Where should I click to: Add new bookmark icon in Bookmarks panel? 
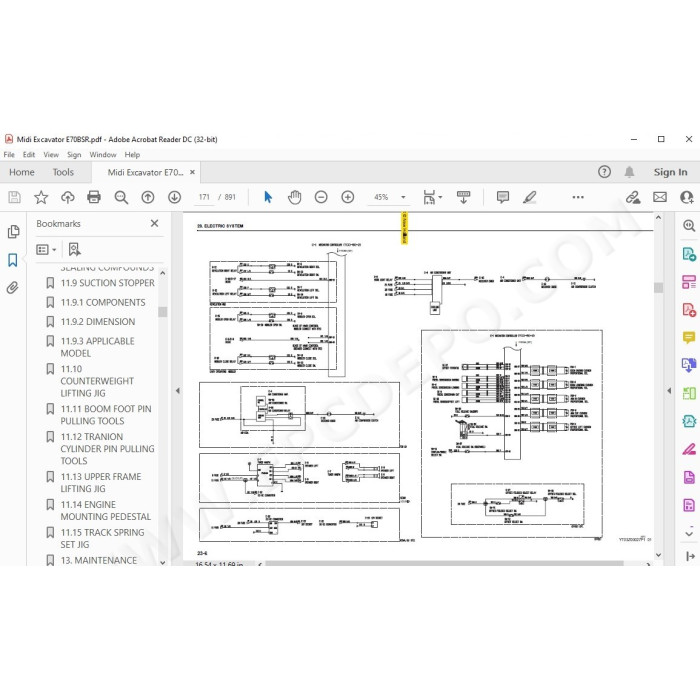click(75, 249)
